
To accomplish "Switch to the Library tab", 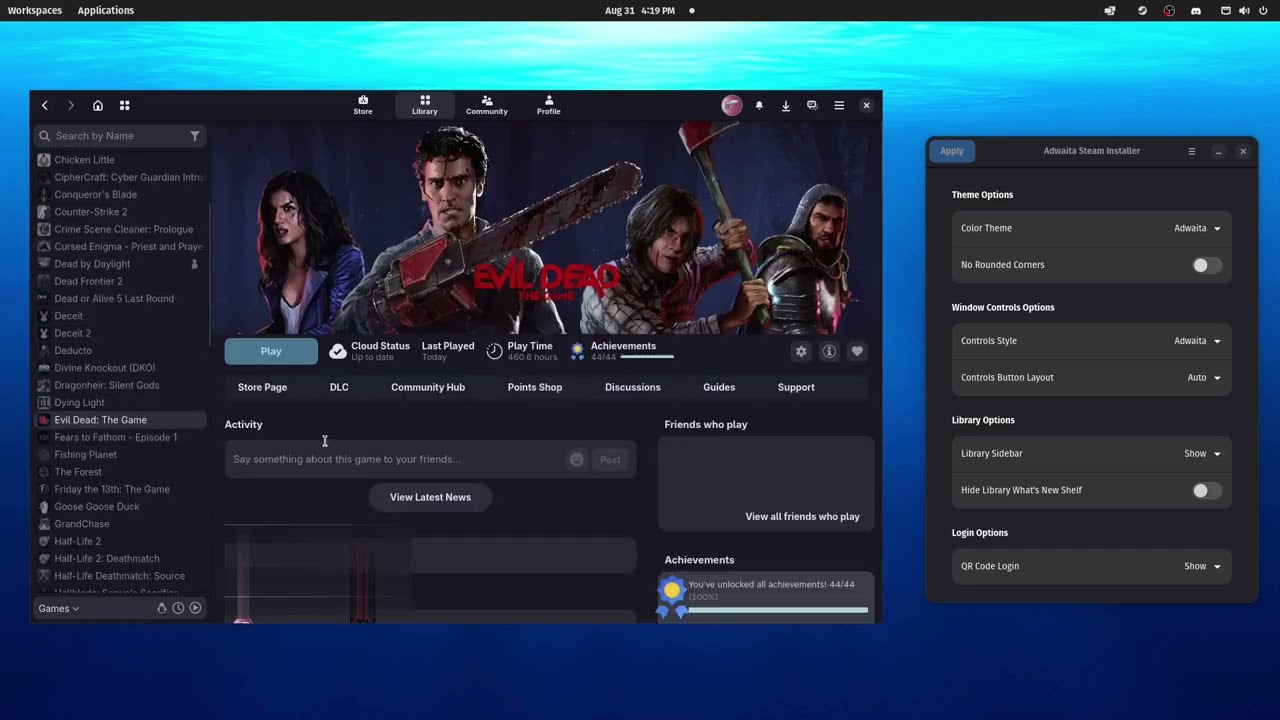I will (x=425, y=105).
